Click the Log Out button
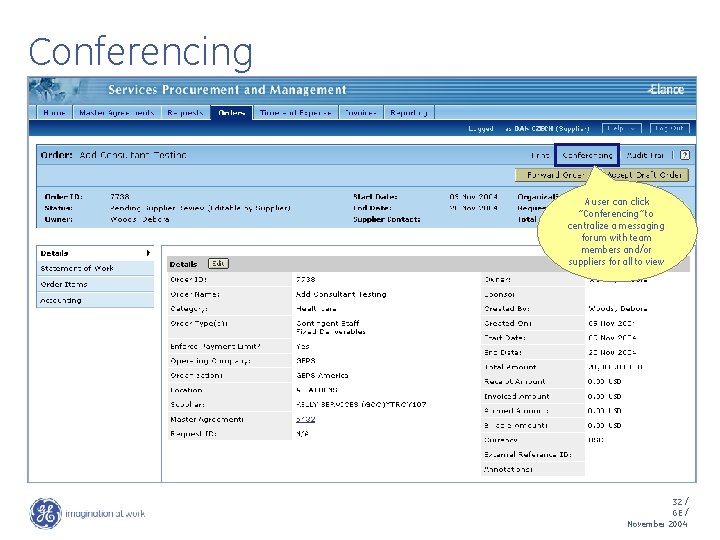The width and height of the screenshot is (720, 540). 669,129
